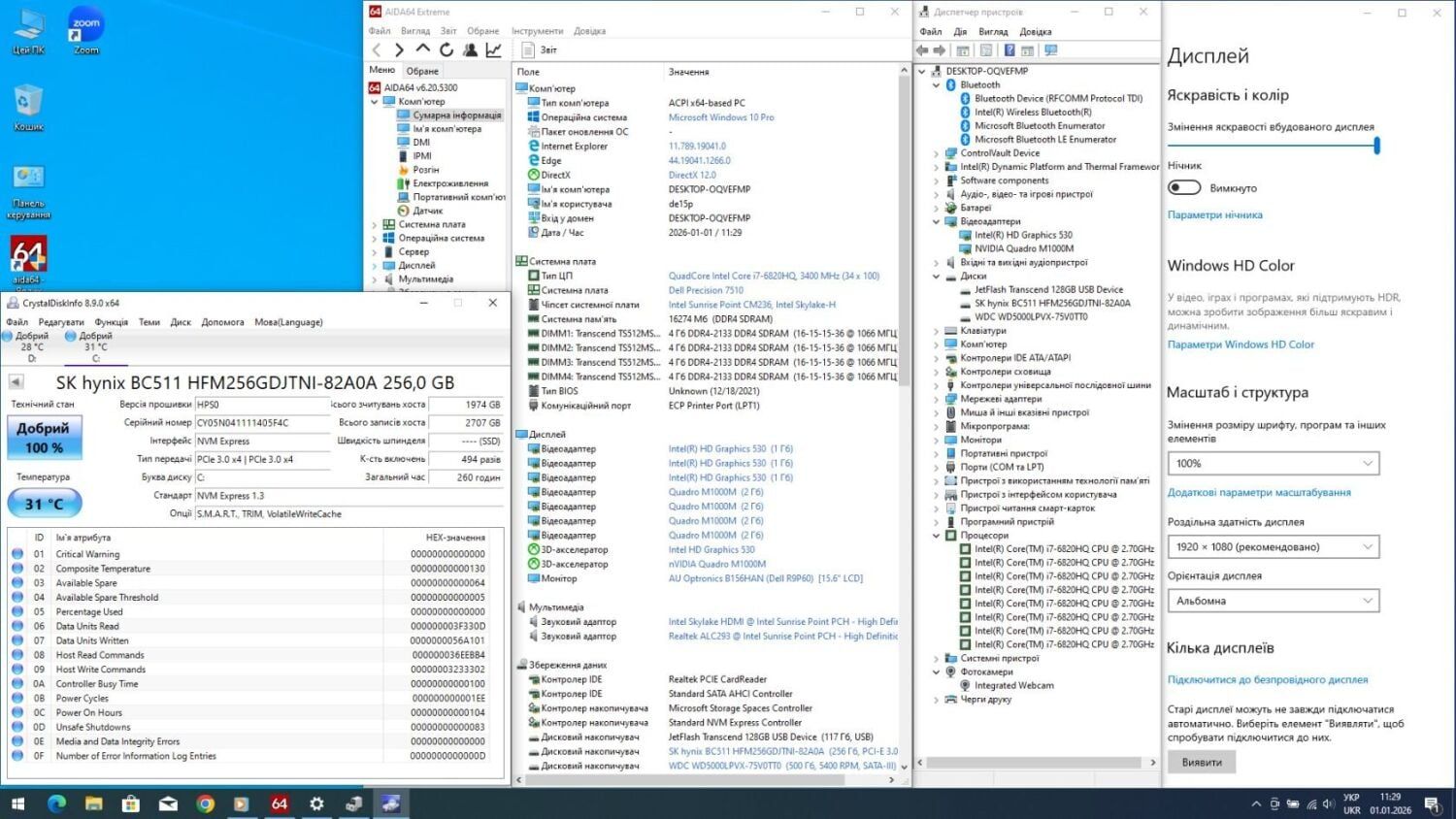Image resolution: width=1456 pixels, height=819 pixels.
Task: Switch to the Обране tab in AIDA64
Action: pyautogui.click(x=422, y=71)
